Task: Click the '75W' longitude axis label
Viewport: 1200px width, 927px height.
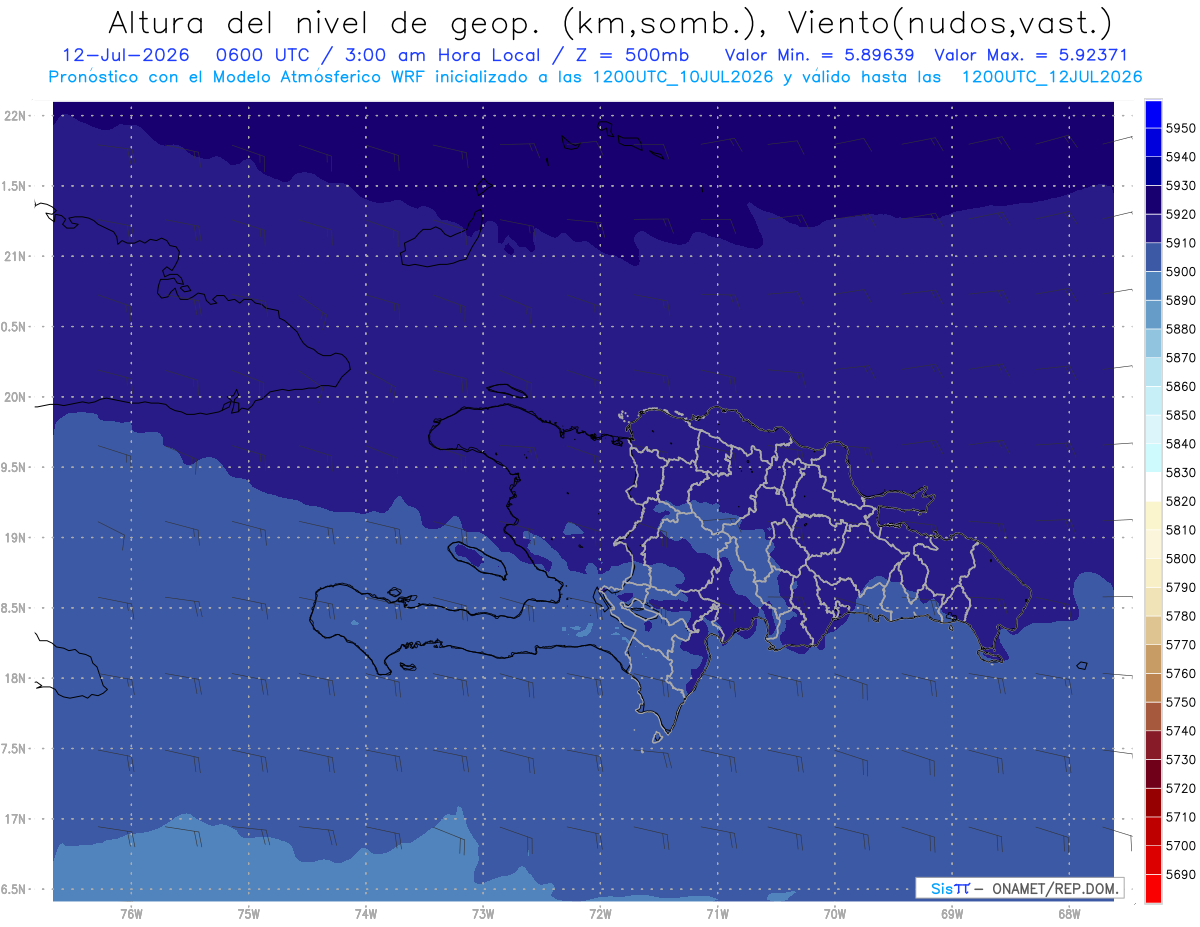Action: [x=248, y=913]
